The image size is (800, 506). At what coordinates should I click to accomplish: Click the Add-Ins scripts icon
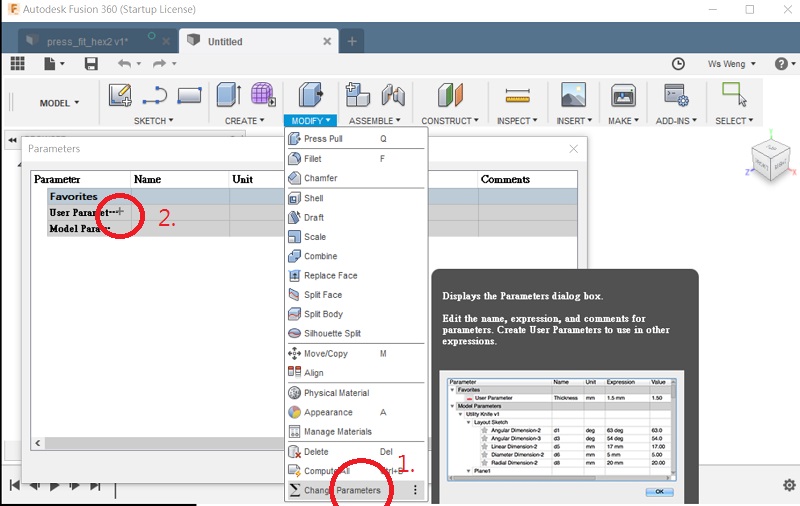tap(677, 95)
